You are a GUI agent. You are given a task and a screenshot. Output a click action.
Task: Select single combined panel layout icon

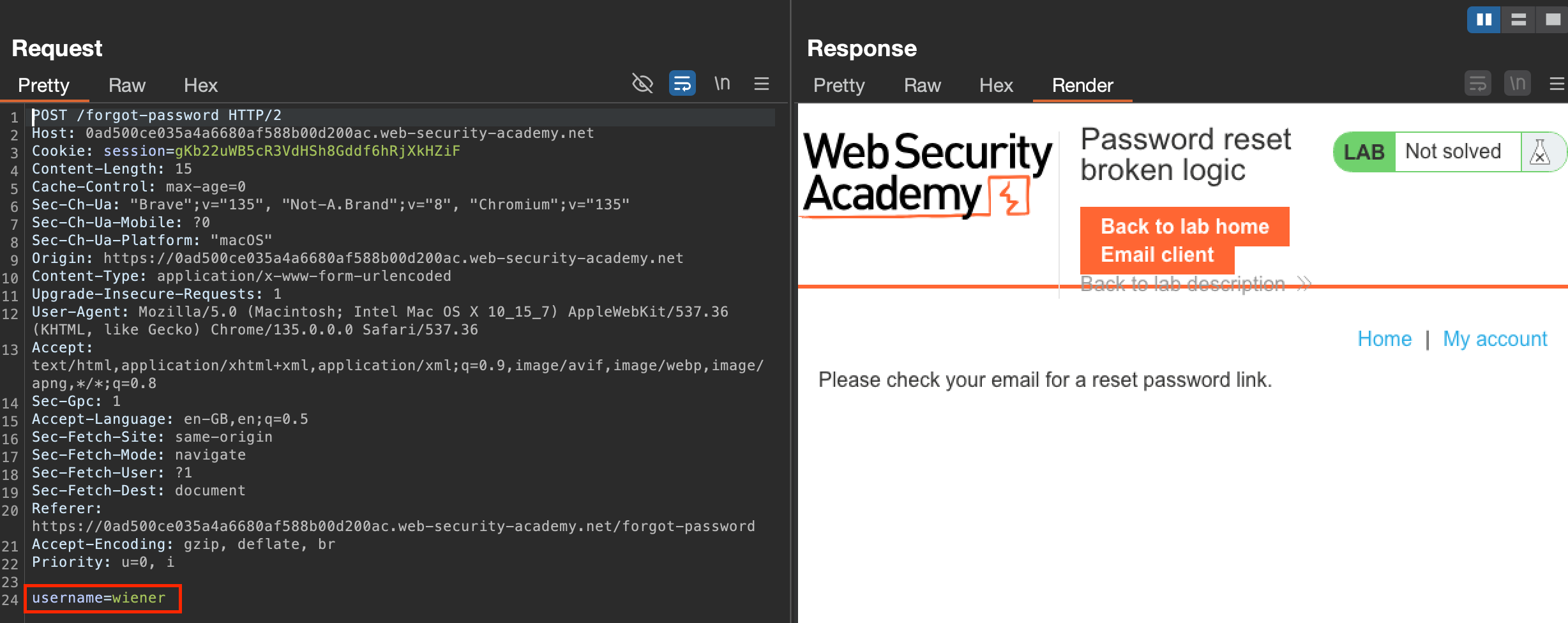coord(1553,20)
